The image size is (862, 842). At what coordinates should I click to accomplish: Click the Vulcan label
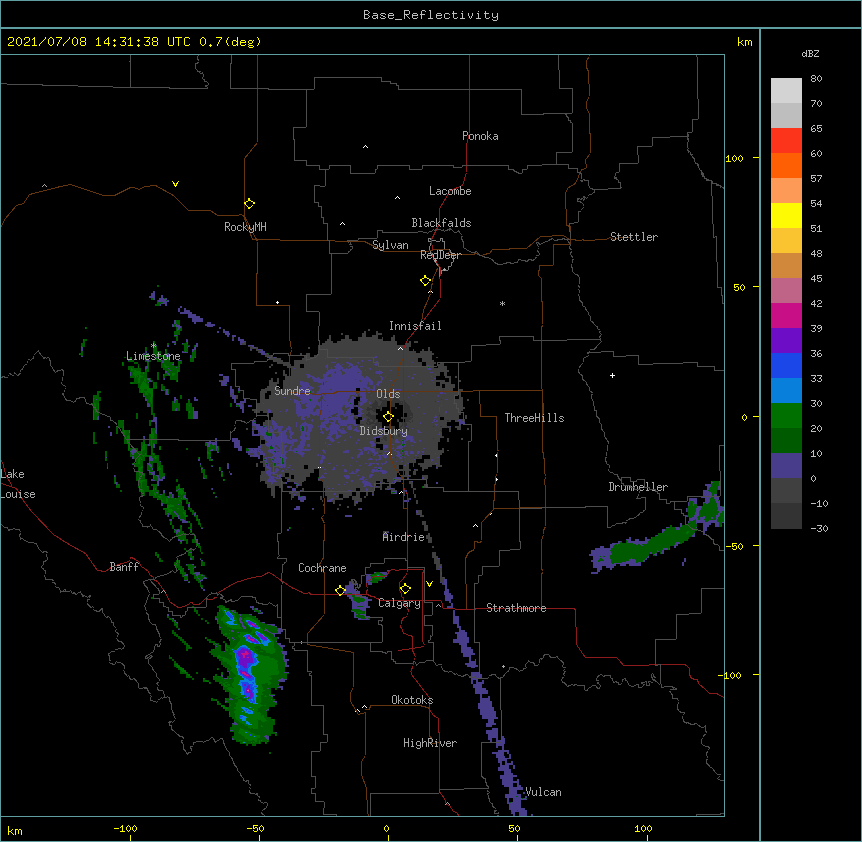(543, 792)
